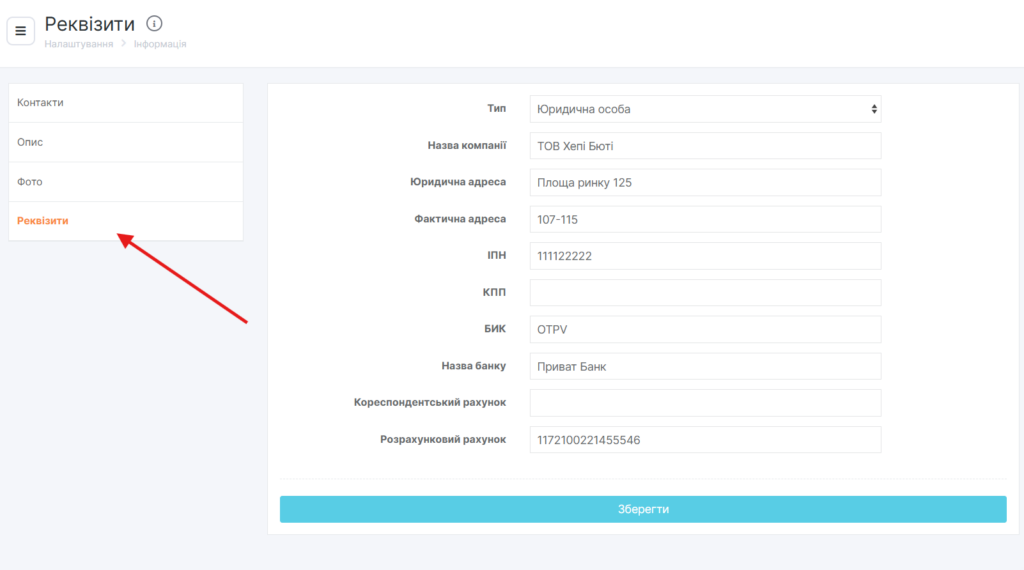Click the Налаштування breadcrumb link
The width and height of the screenshot is (1024, 570).
(79, 44)
